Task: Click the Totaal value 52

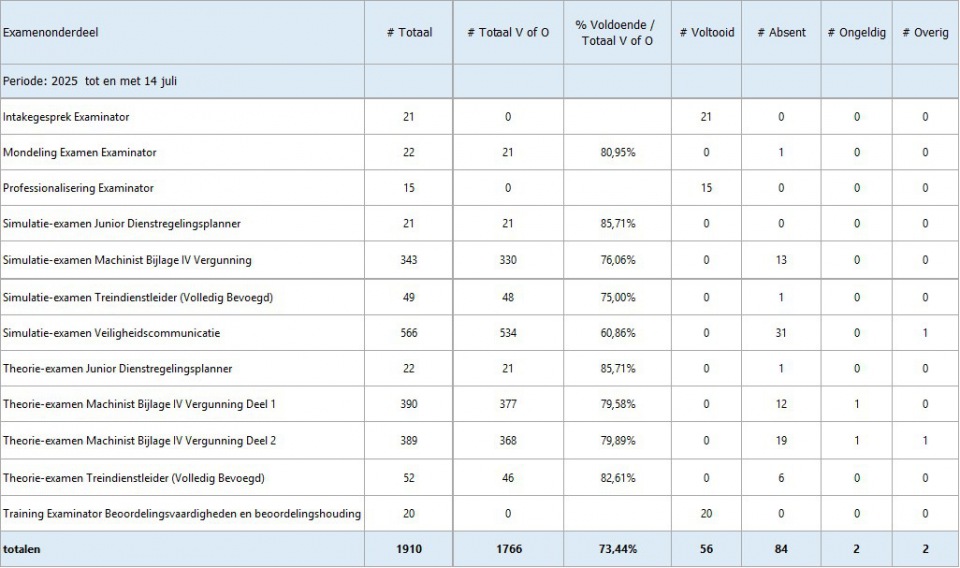Action: (x=409, y=478)
